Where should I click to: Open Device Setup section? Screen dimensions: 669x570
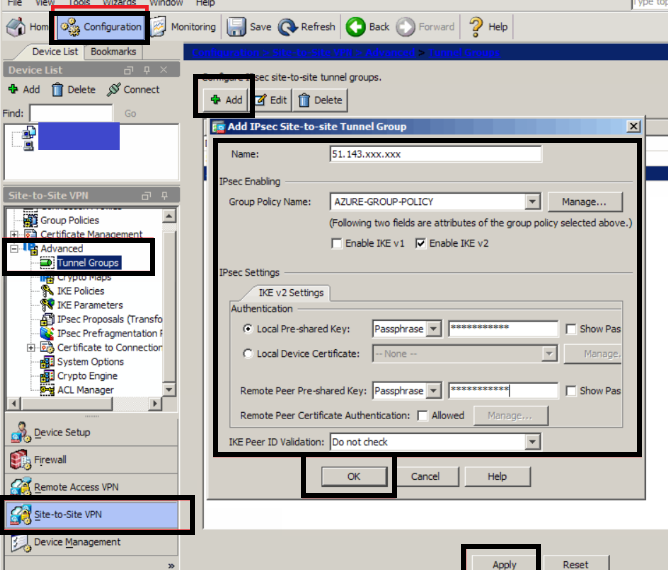(x=91, y=432)
